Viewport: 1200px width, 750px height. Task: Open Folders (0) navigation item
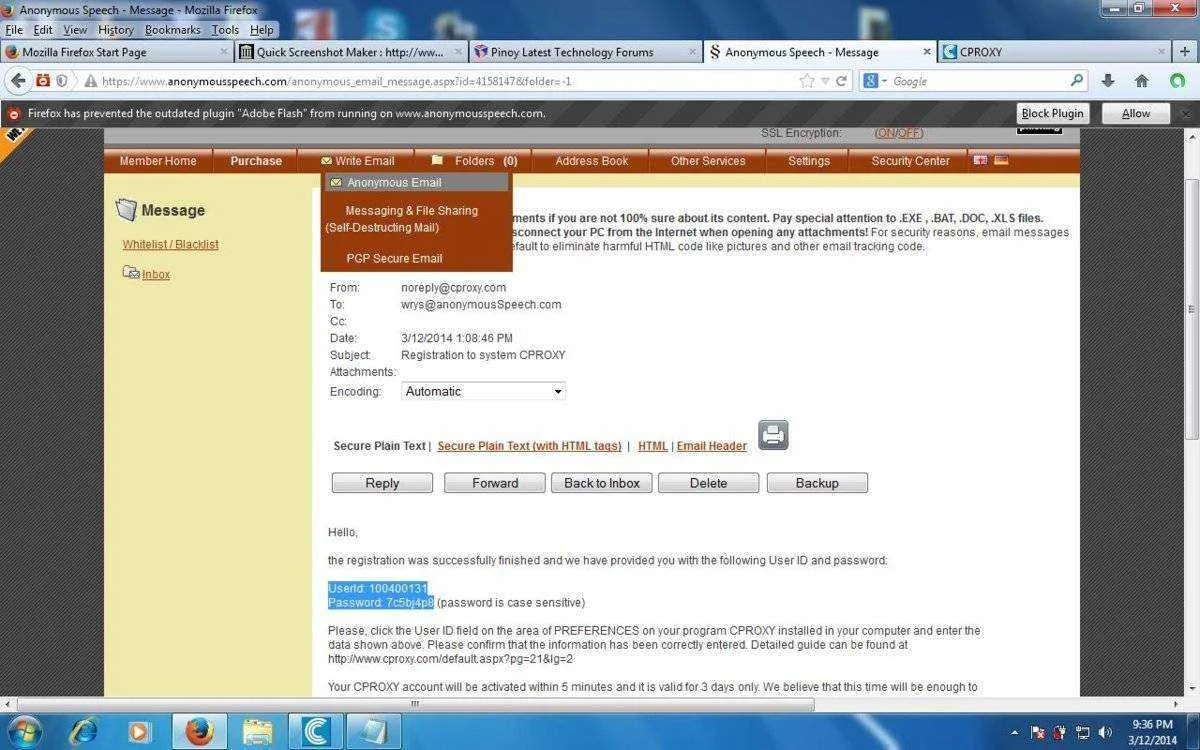click(474, 161)
